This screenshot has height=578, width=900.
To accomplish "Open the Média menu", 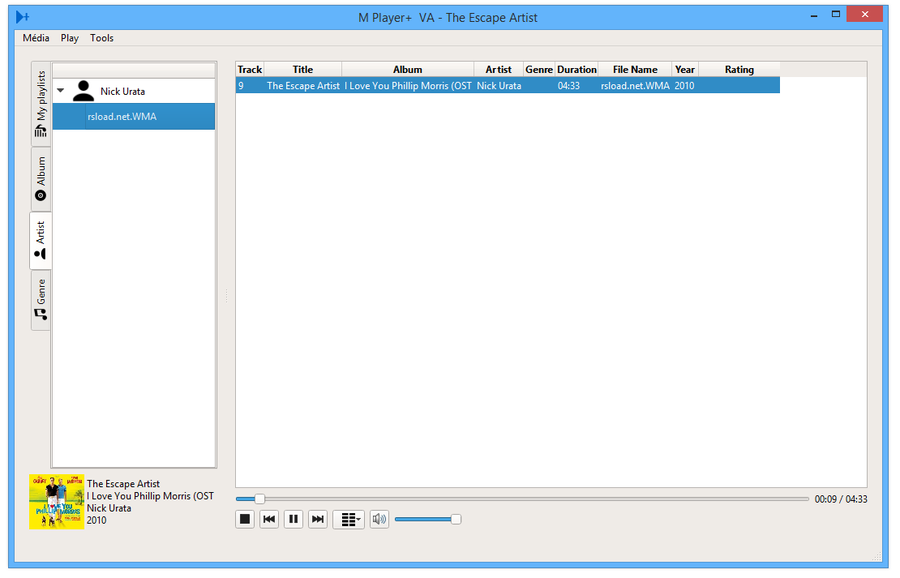I will 36,38.
